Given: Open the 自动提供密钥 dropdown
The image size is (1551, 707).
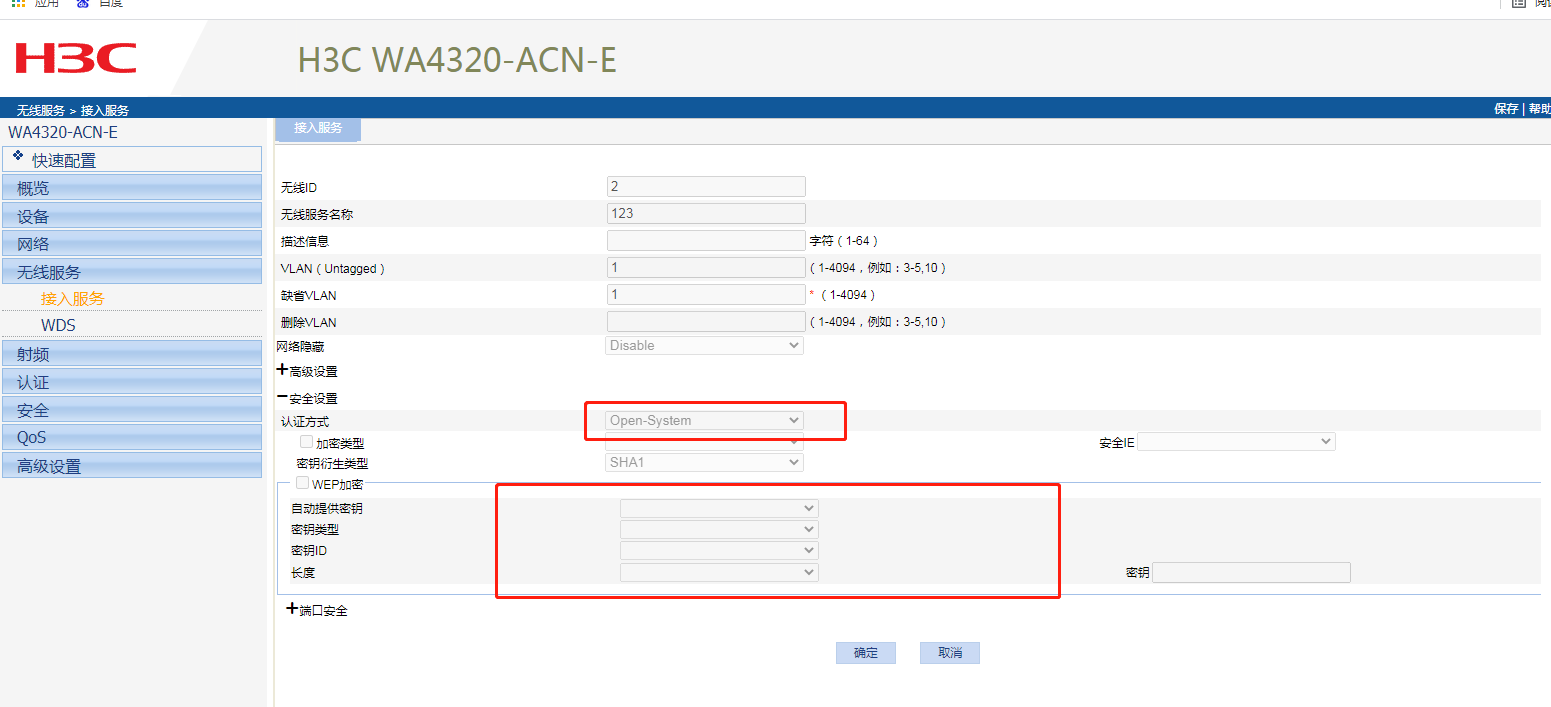Looking at the screenshot, I should (719, 508).
